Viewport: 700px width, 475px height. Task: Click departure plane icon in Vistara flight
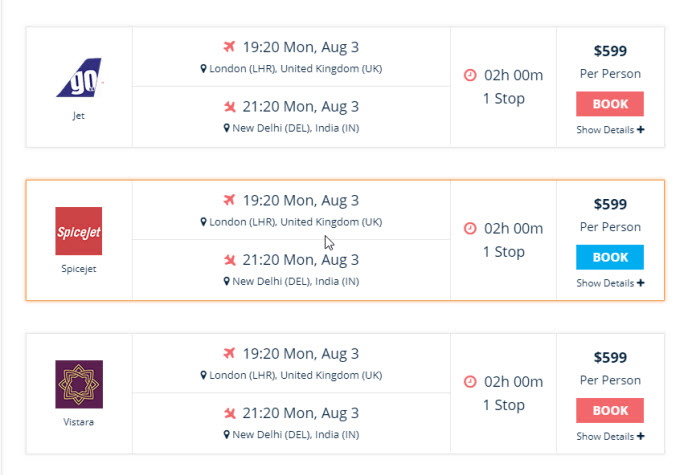click(x=231, y=353)
